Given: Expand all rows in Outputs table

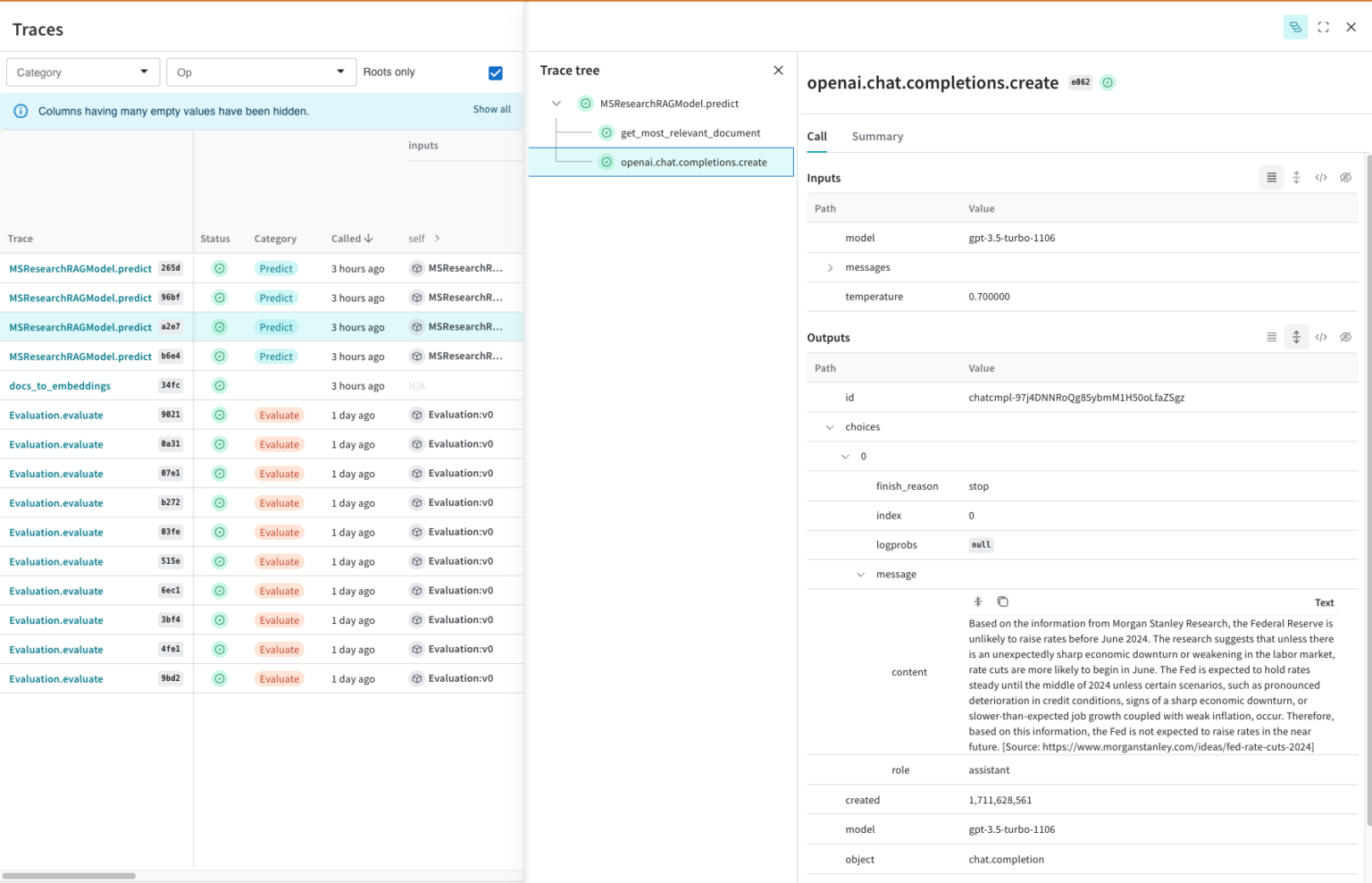Looking at the screenshot, I should point(1295,338).
